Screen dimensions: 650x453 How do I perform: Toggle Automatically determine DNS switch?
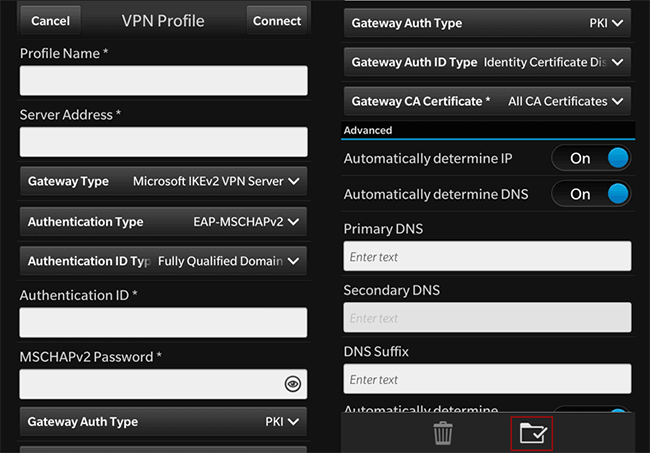pos(590,194)
